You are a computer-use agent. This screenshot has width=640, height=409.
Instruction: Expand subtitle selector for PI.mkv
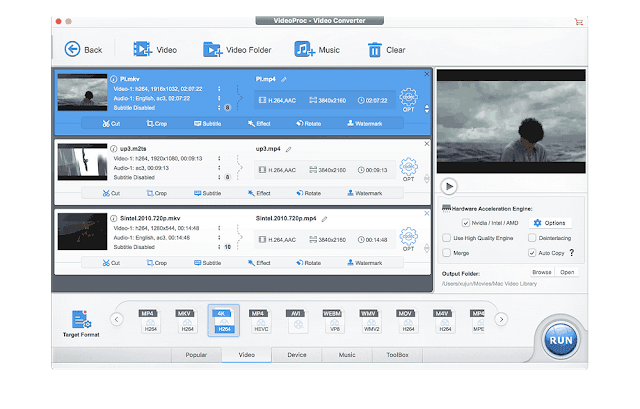coord(219,108)
